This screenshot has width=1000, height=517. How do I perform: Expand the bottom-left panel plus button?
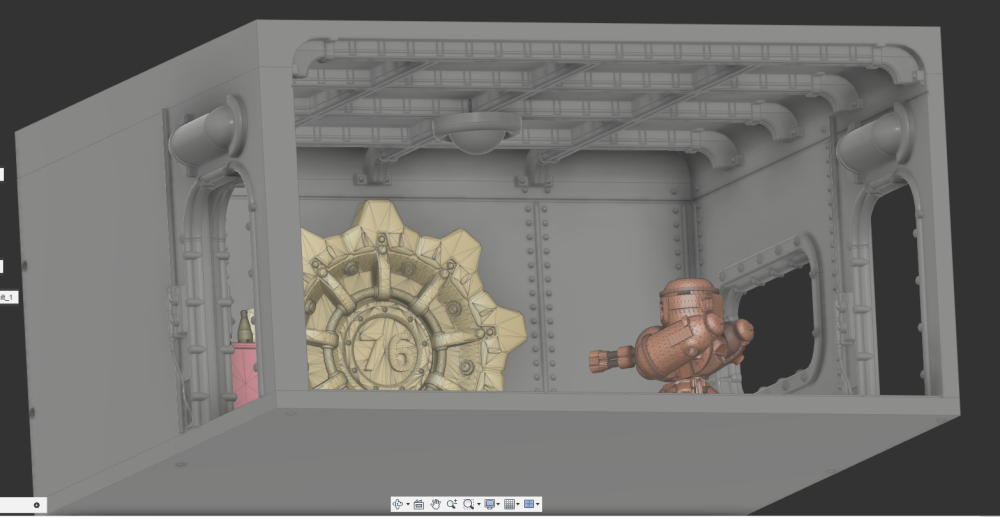pos(36,505)
